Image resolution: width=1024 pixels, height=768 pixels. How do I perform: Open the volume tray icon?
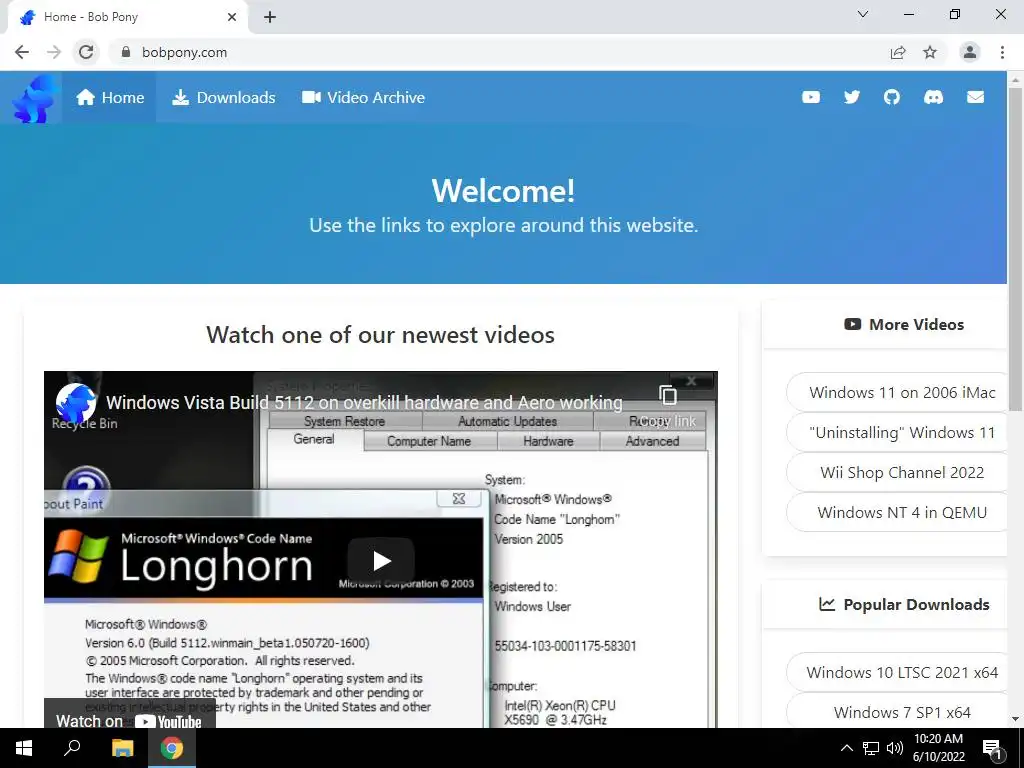coord(895,748)
